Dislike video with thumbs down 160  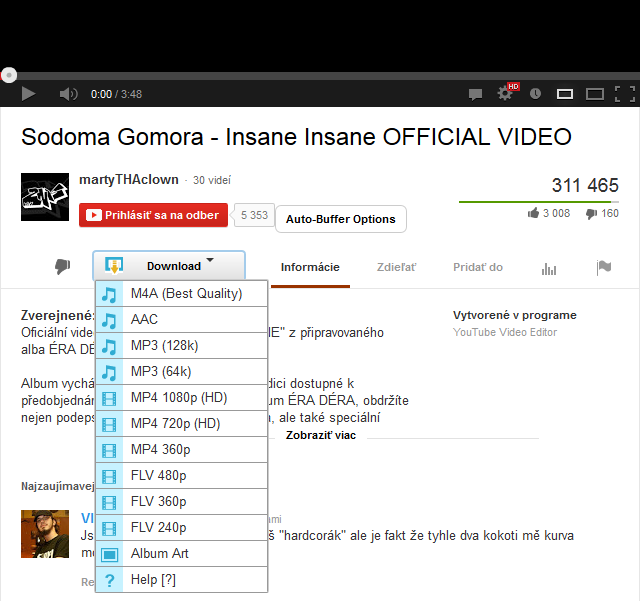602,214
